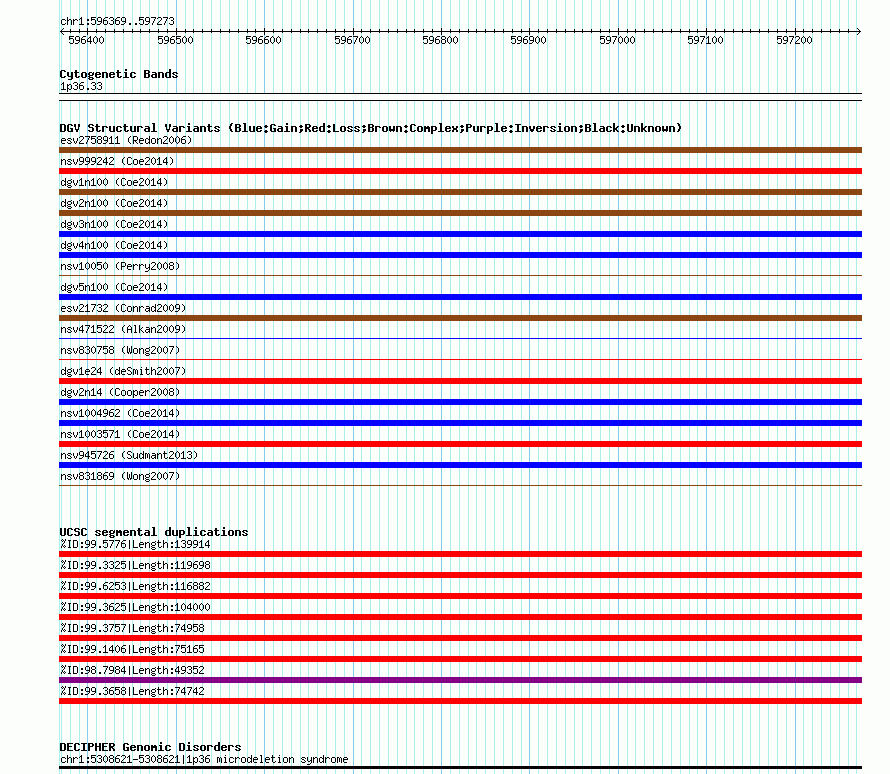The height and width of the screenshot is (774, 890).
Task: Click the thin blue line under nsv471522
Action: click(x=460, y=338)
